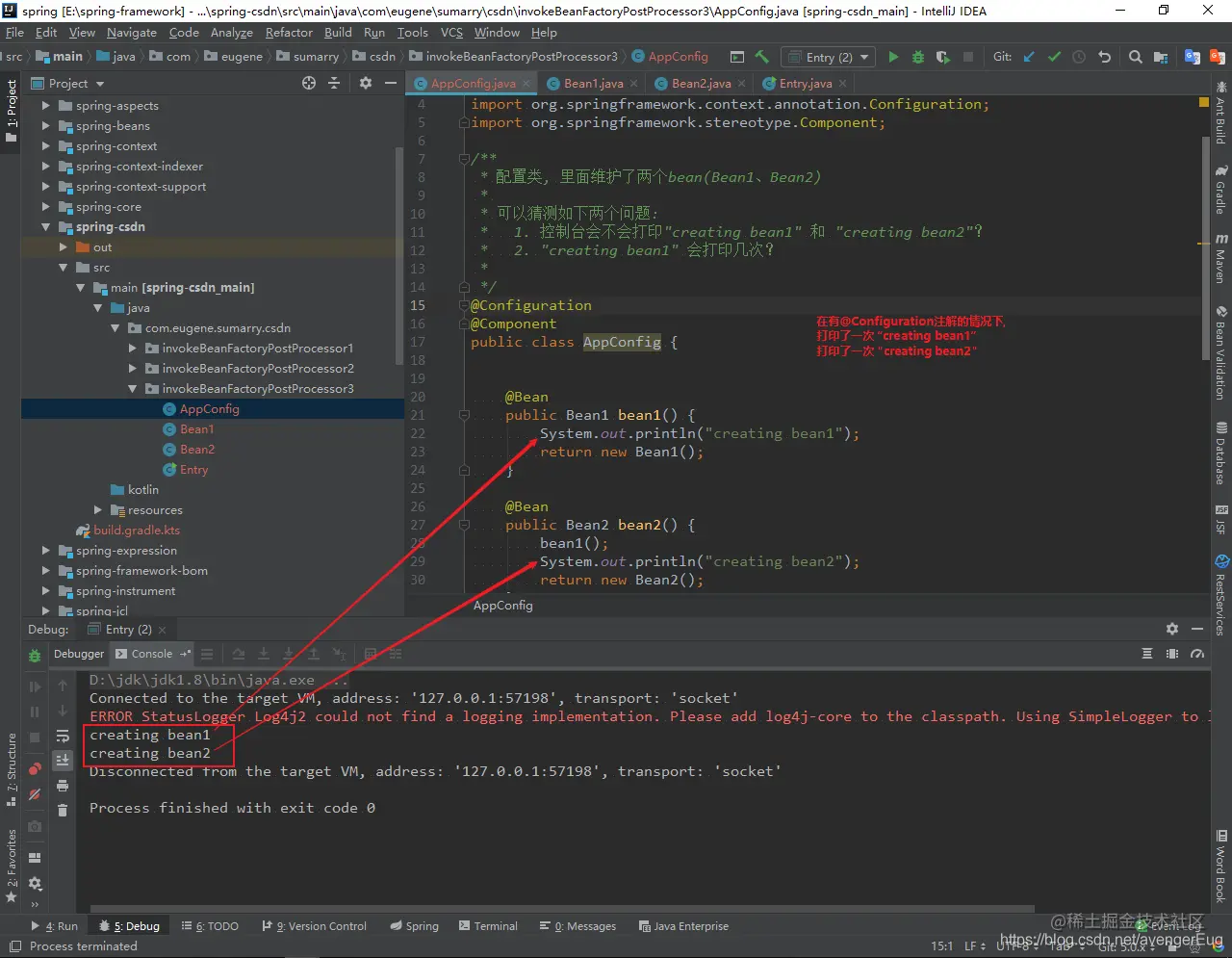Screen dimensions: 1232x958
Task: Toggle scroll to end of console
Action: pyautogui.click(x=63, y=761)
